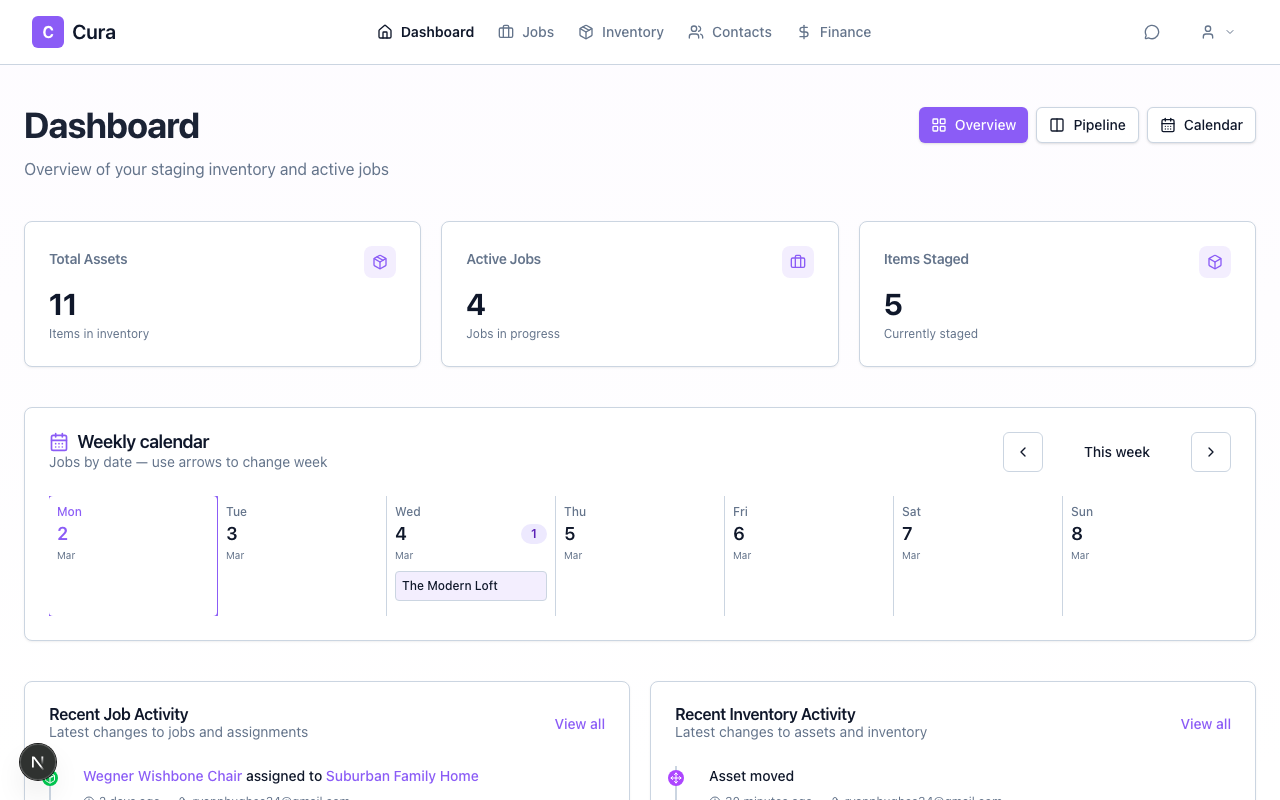
Task: Click the Weekly calendar icon
Action: (58, 441)
